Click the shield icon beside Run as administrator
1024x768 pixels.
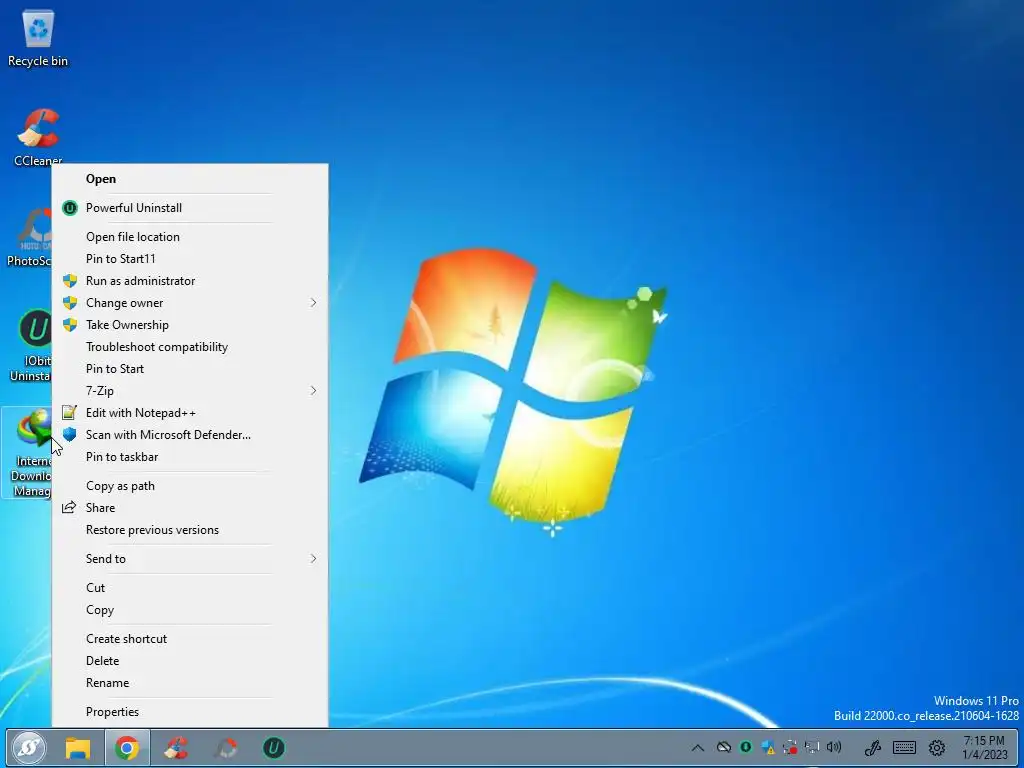click(70, 281)
